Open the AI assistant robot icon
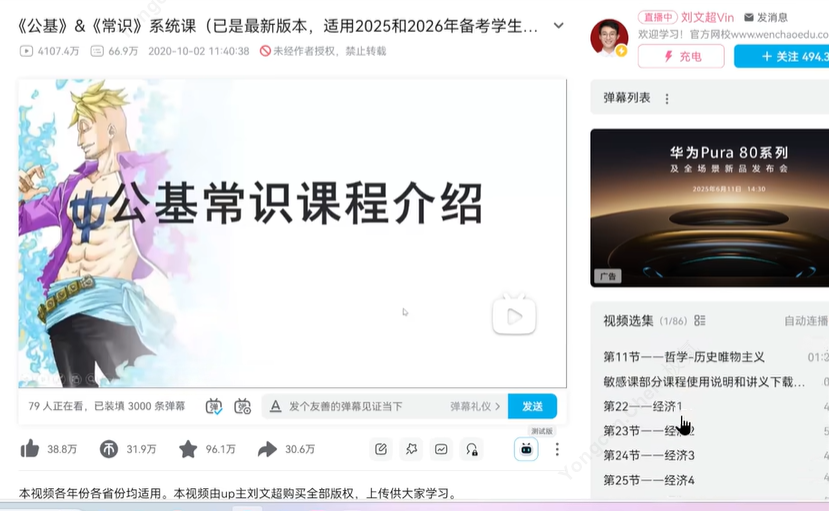 coord(526,449)
